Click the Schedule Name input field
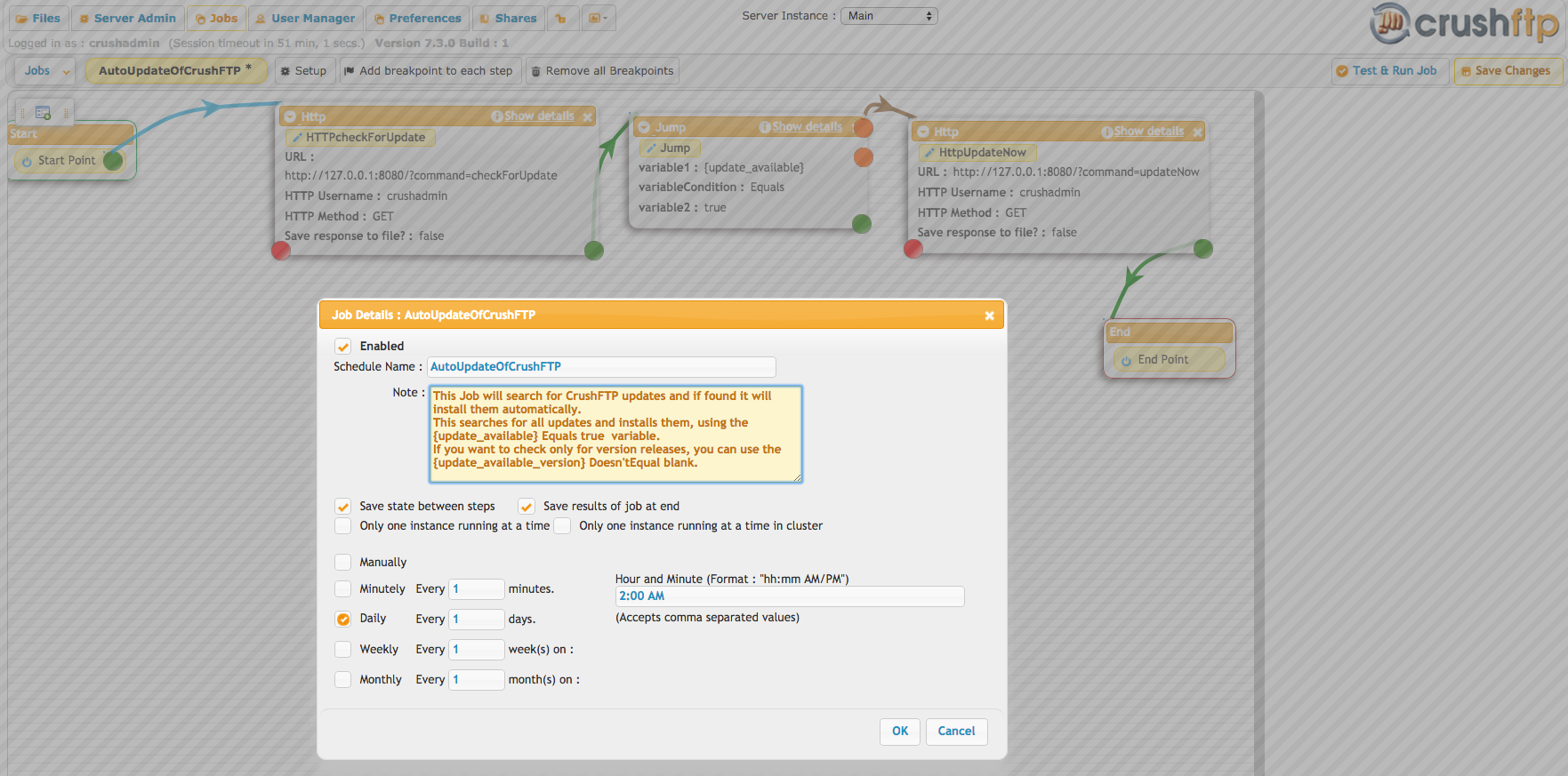The height and width of the screenshot is (776, 1568). point(601,367)
